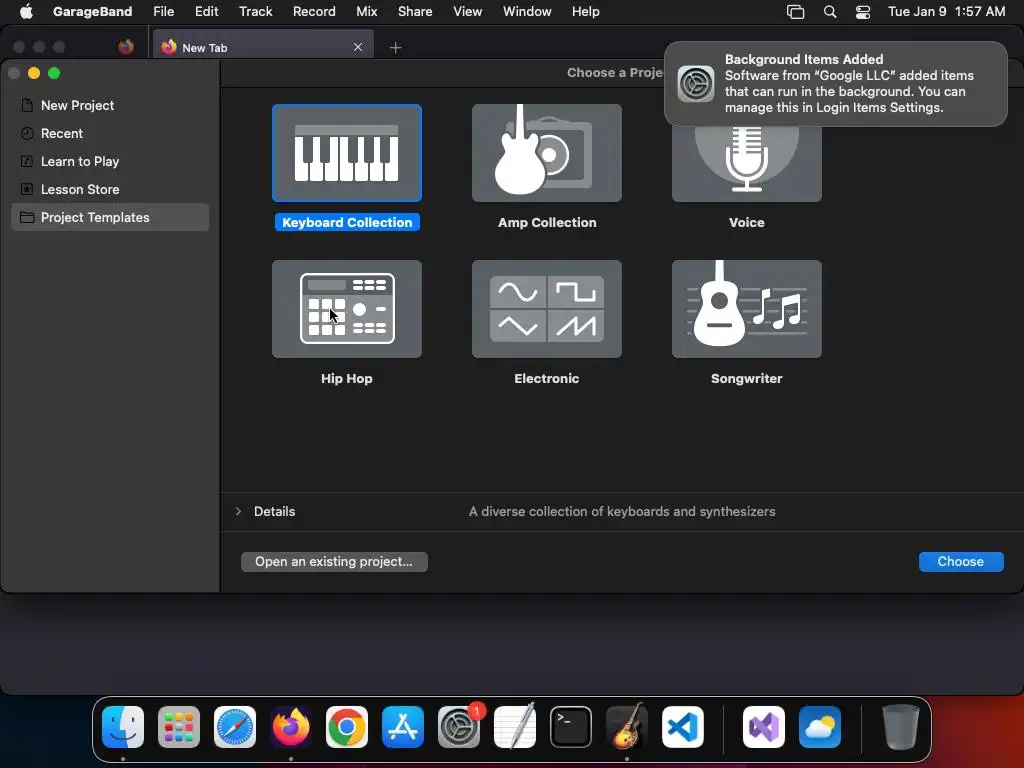Open the Lesson Store section

[x=110, y=189]
